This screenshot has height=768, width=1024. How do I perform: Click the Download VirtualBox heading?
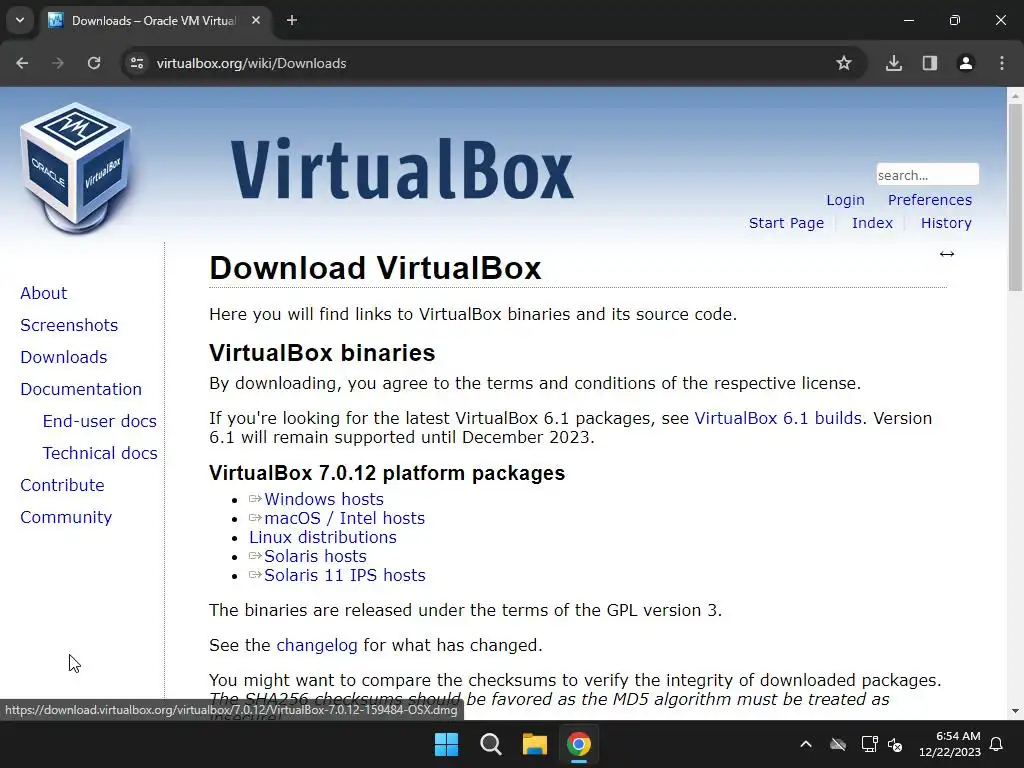(376, 268)
